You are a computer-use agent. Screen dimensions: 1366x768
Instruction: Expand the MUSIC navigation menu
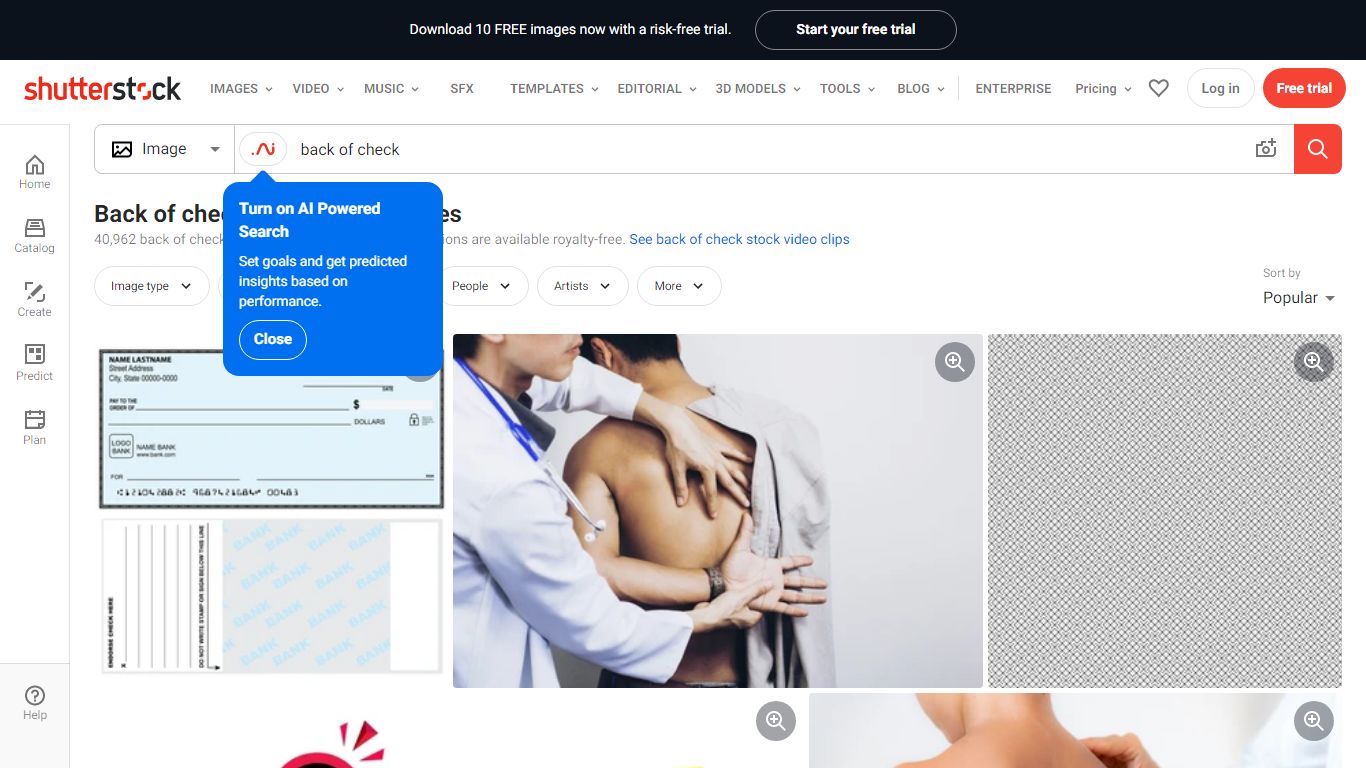pyautogui.click(x=392, y=88)
